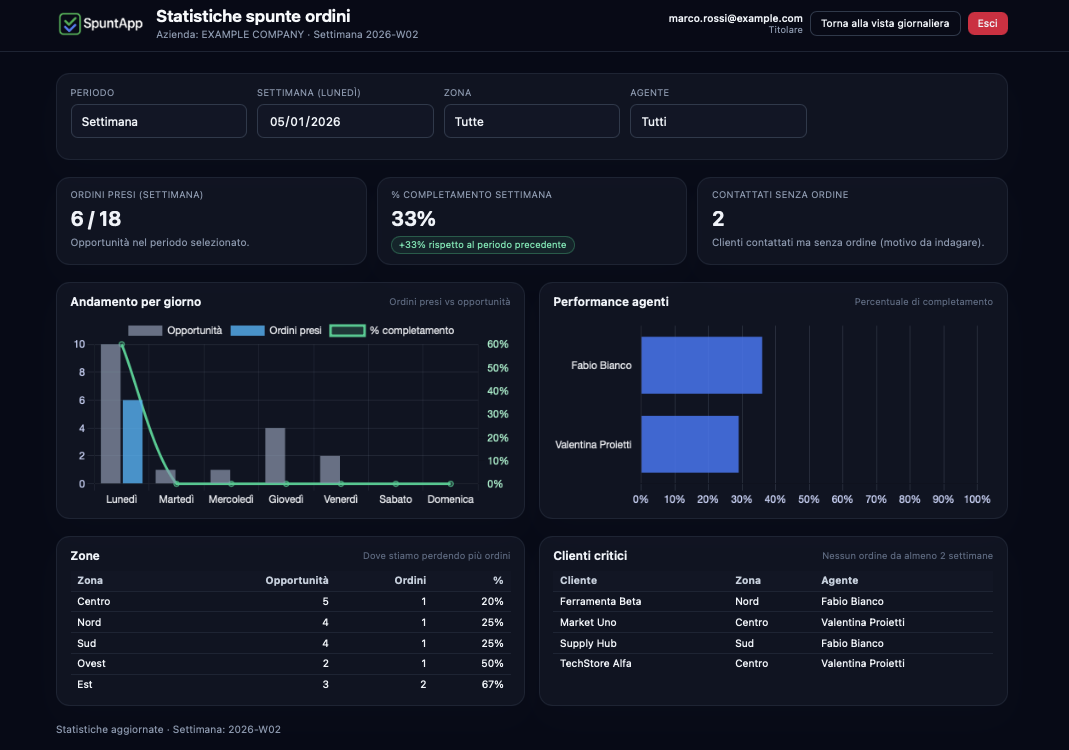
Task: Click Venerdì Opportunità bar in chart
Action: click(x=330, y=470)
